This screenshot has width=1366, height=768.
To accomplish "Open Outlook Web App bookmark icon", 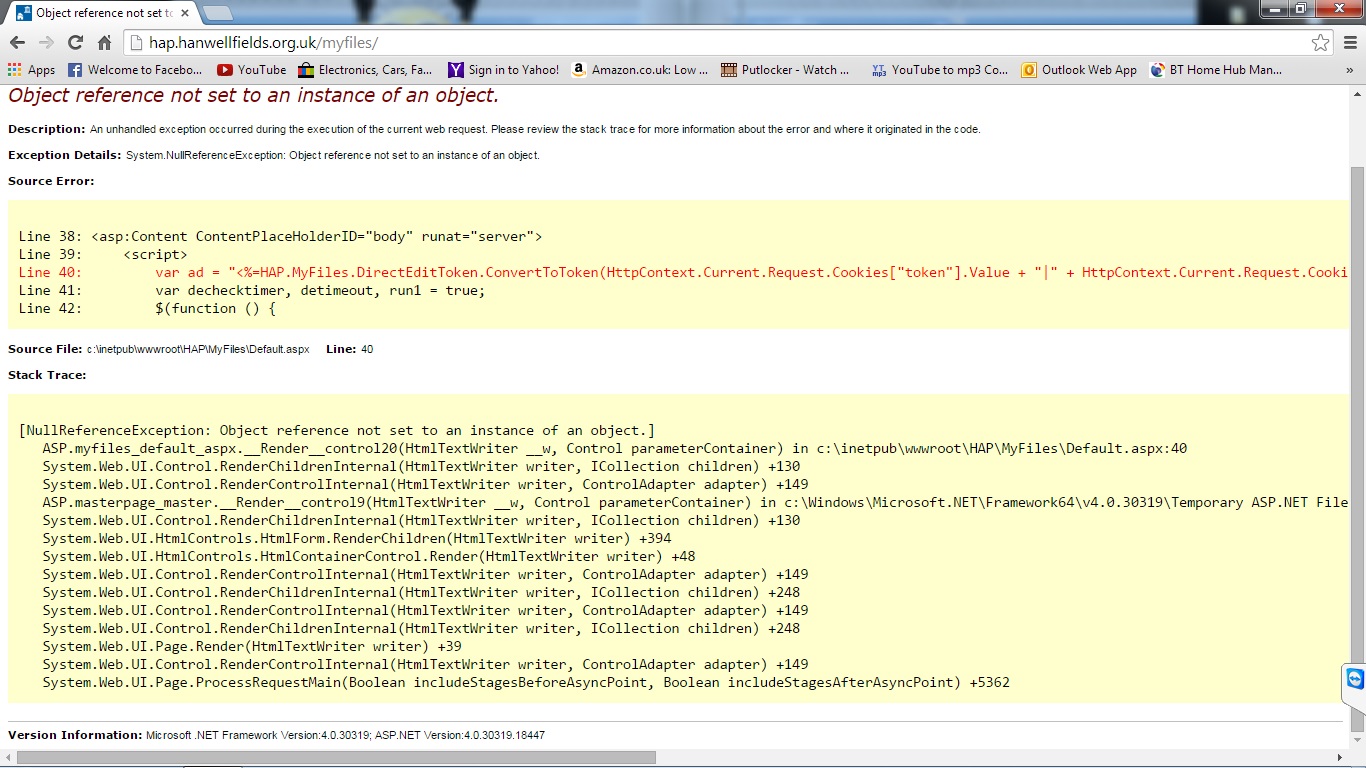I will tap(1029, 69).
